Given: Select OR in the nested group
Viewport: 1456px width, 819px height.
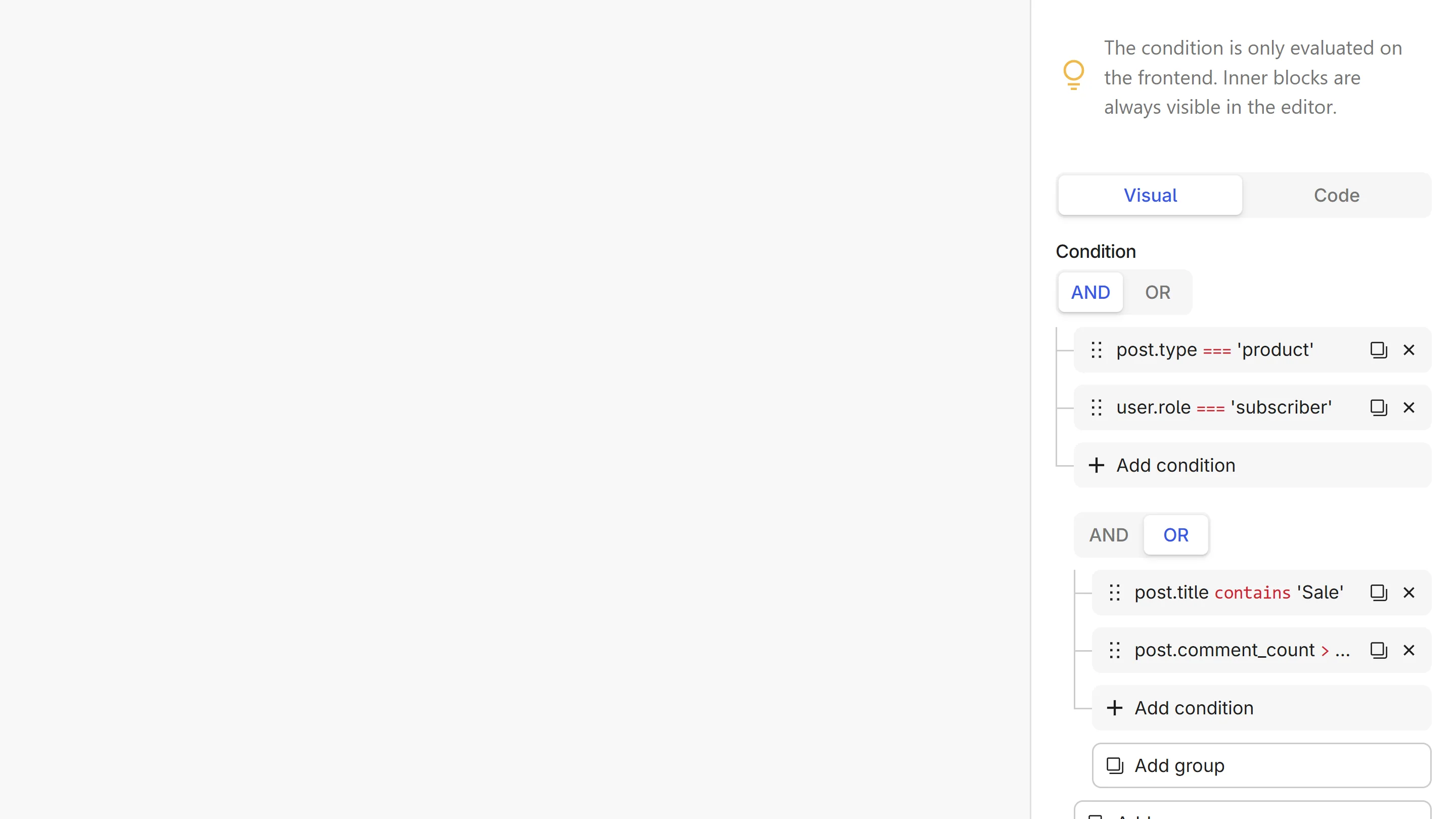Looking at the screenshot, I should [x=1175, y=535].
